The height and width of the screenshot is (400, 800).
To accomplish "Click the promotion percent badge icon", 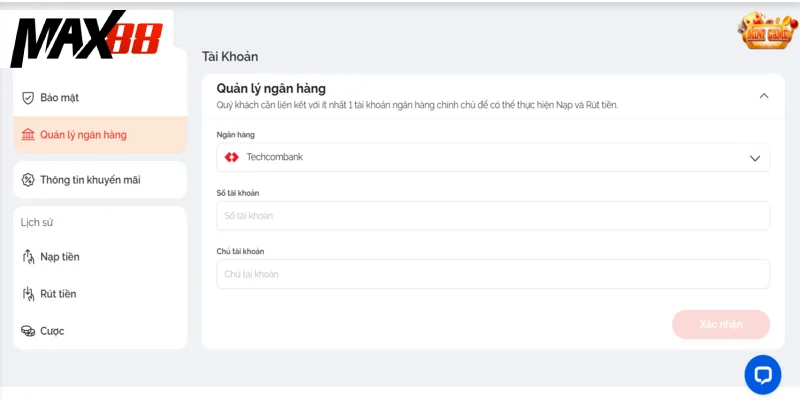I will pos(28,180).
